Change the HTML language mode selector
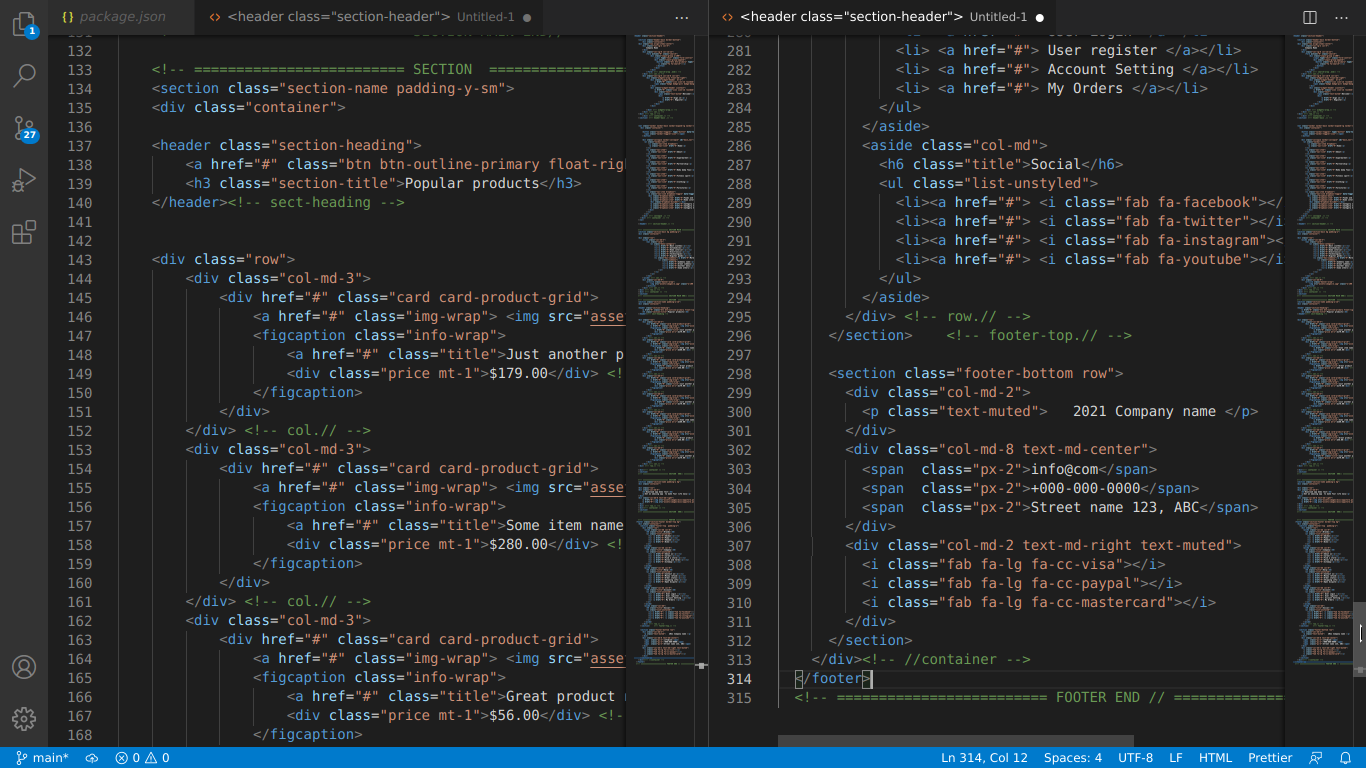This screenshot has height=768, width=1366. [1215, 758]
